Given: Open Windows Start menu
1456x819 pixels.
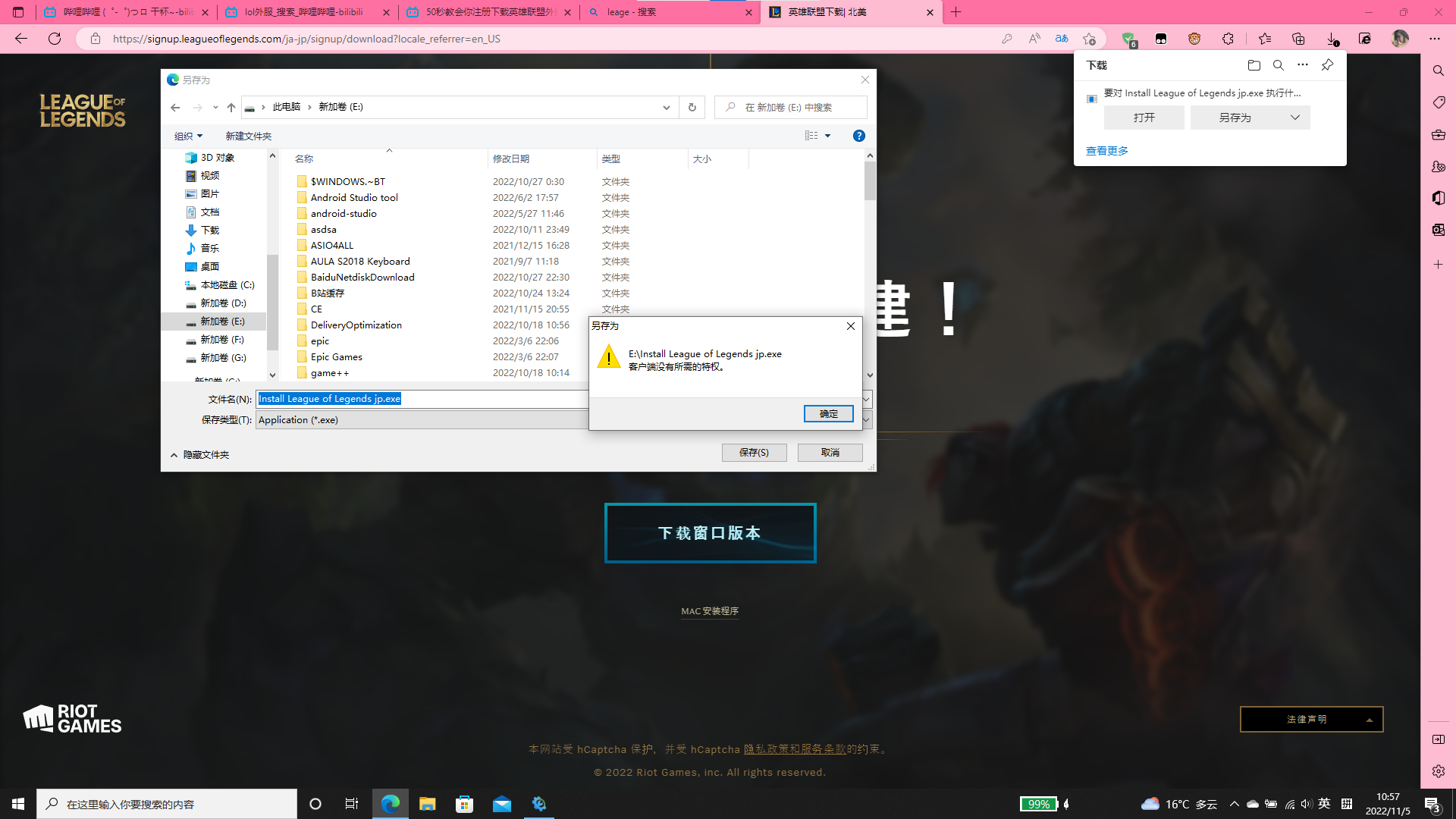Looking at the screenshot, I should click(18, 804).
